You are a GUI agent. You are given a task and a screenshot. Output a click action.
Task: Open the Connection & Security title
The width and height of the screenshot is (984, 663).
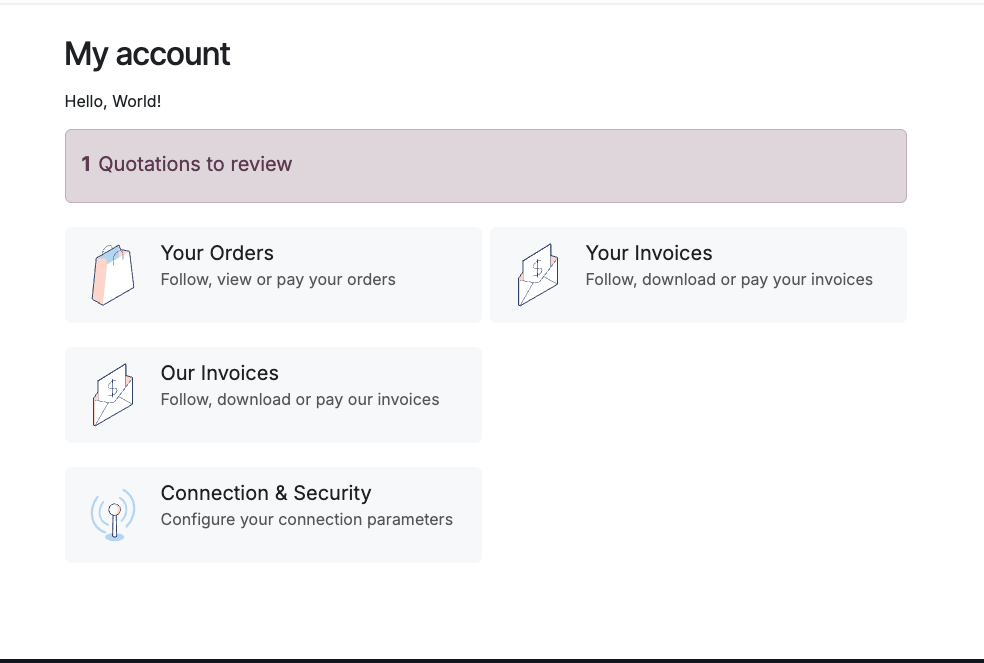pyautogui.click(x=266, y=493)
